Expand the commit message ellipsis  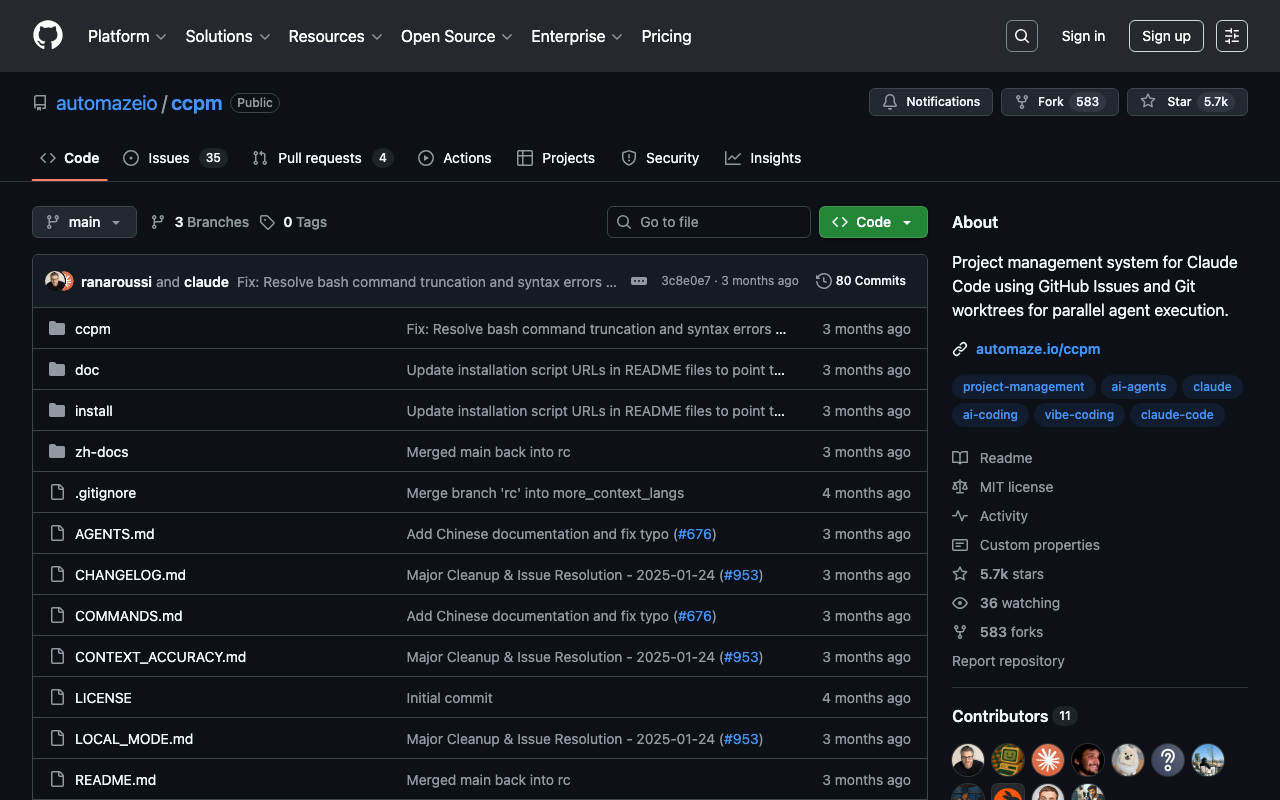639,281
